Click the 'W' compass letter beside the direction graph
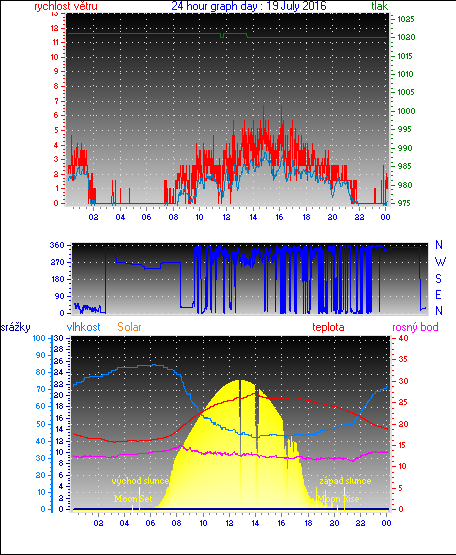 point(440,262)
